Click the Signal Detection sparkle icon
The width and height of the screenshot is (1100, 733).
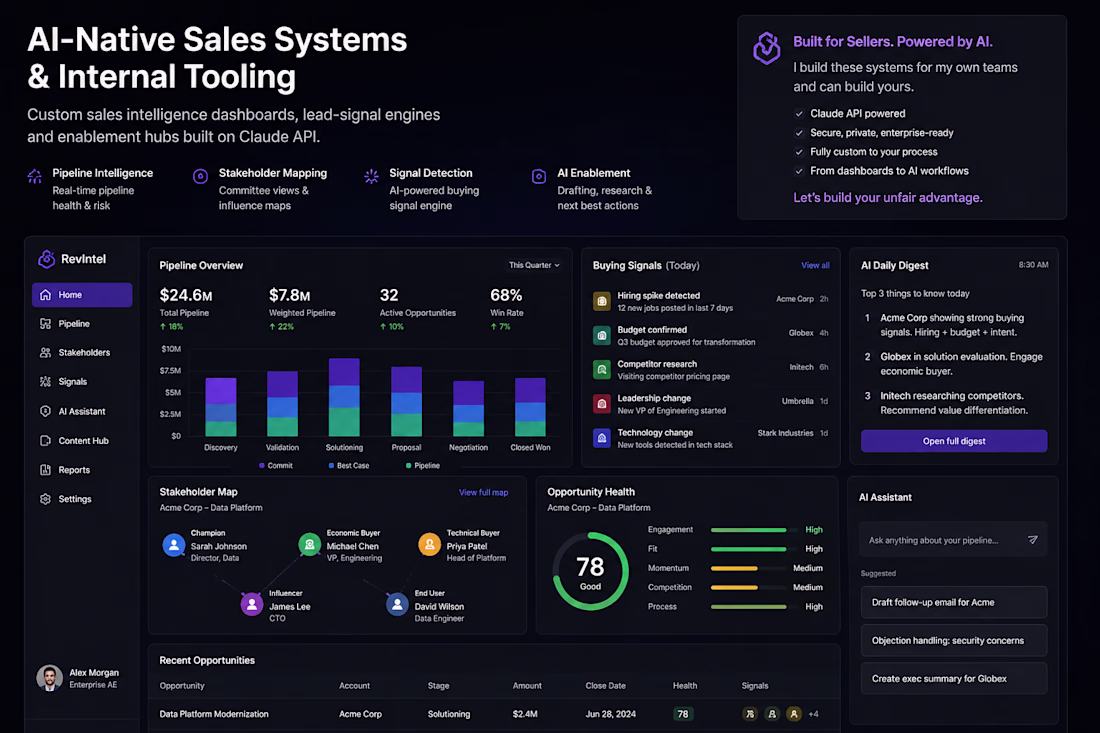(x=372, y=176)
